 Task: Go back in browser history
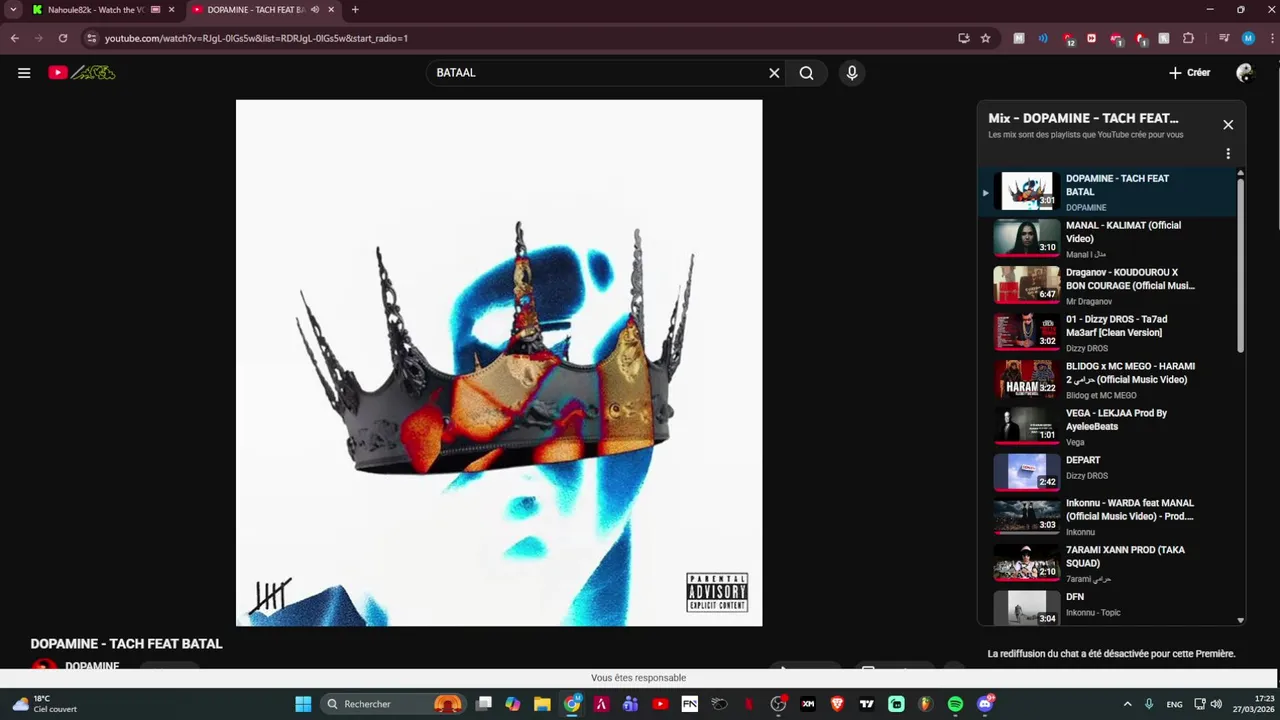(x=15, y=38)
